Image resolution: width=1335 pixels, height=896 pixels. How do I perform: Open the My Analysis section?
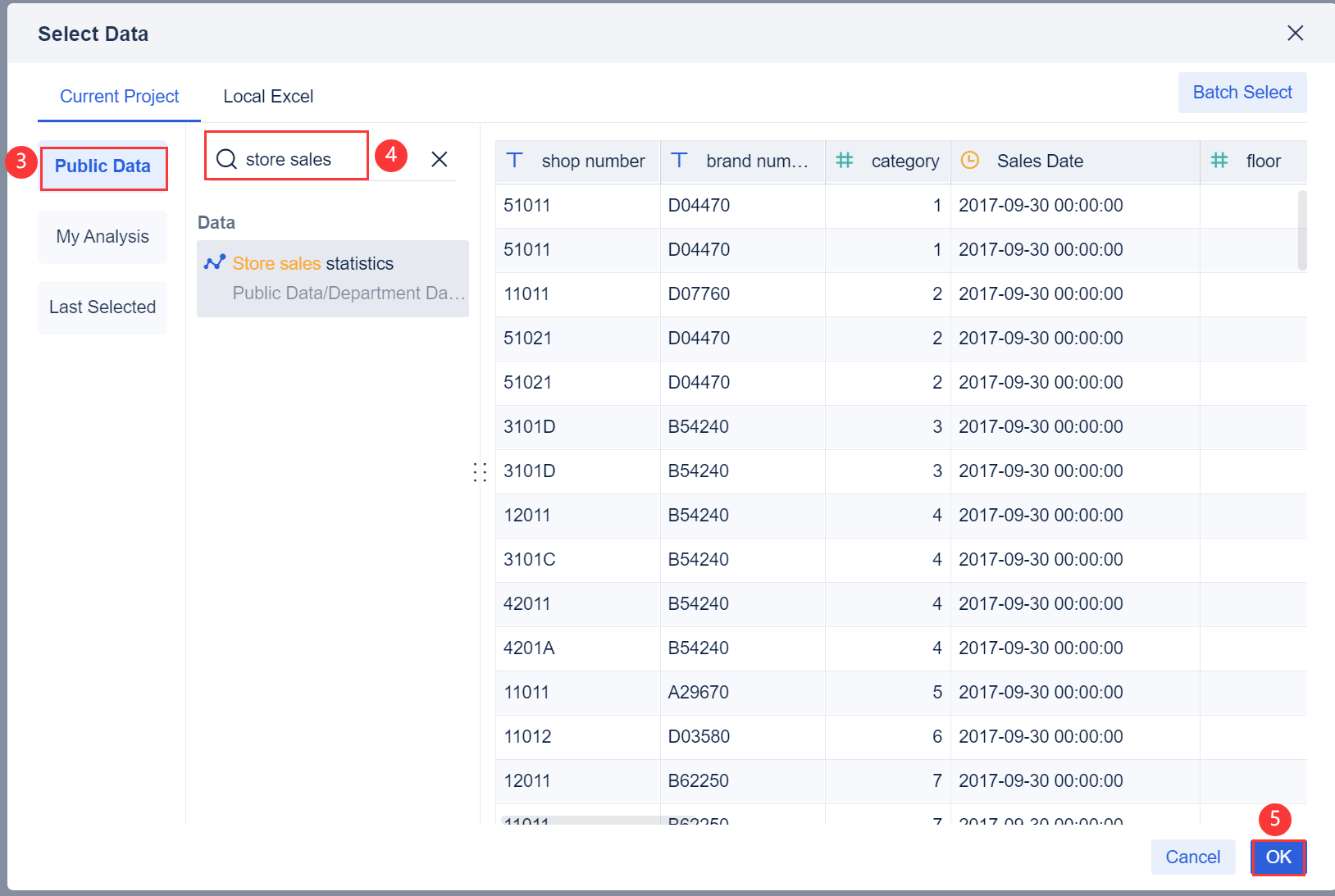(x=102, y=236)
